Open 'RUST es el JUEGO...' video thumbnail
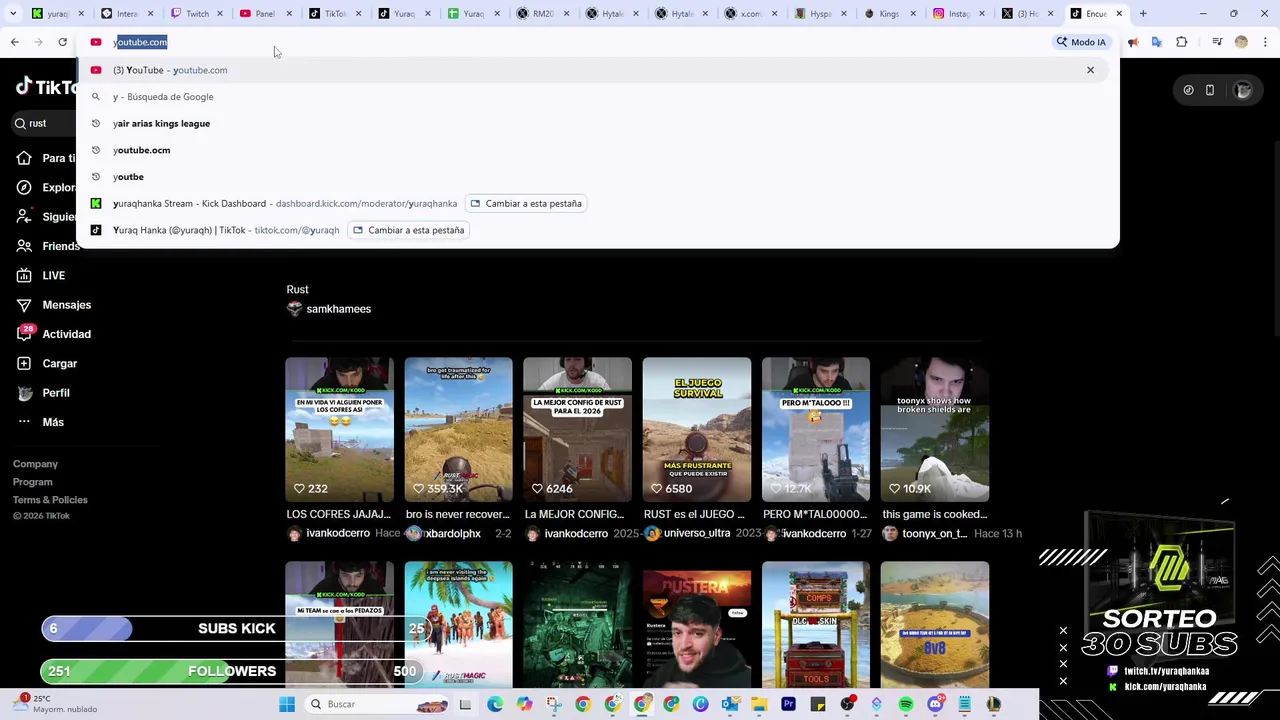This screenshot has height=720, width=1280. [x=696, y=429]
